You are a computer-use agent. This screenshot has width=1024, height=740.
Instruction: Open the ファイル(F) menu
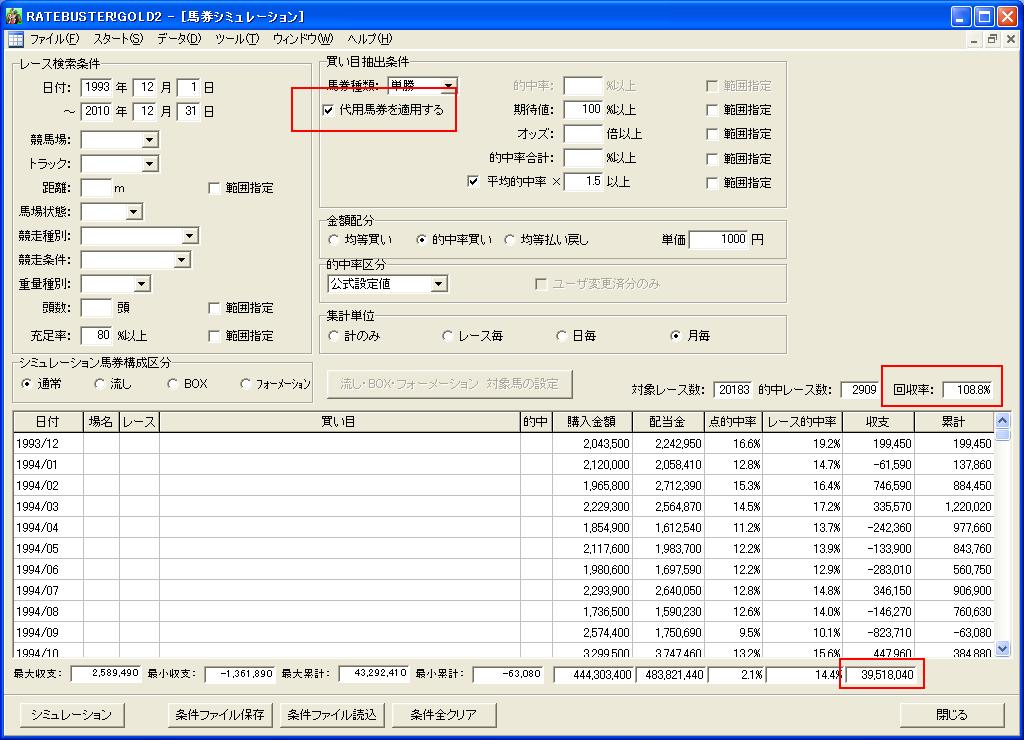(54, 39)
